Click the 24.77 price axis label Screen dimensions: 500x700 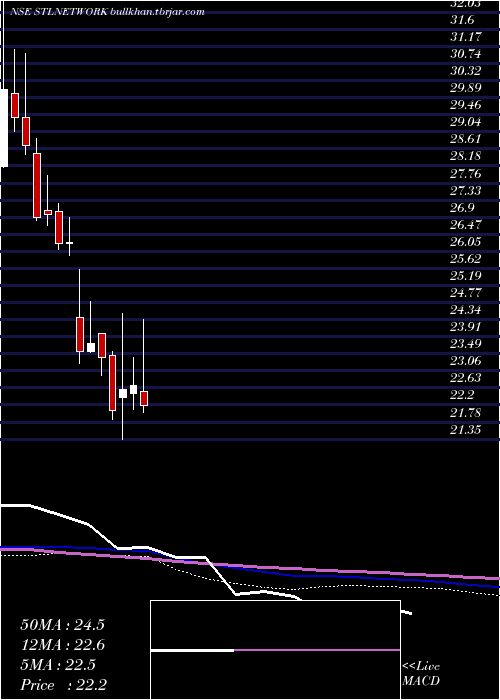pyautogui.click(x=466, y=292)
